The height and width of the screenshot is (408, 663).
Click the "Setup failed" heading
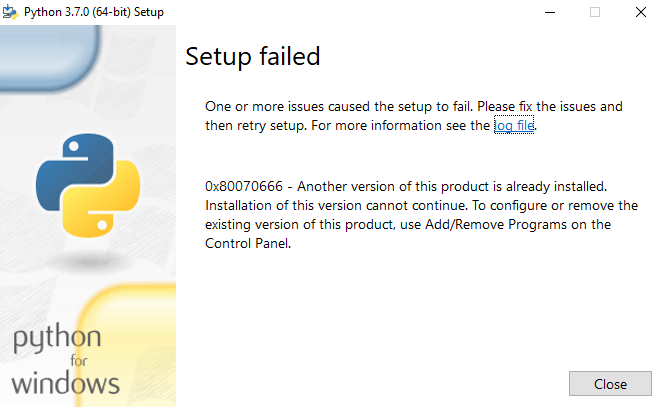(253, 56)
